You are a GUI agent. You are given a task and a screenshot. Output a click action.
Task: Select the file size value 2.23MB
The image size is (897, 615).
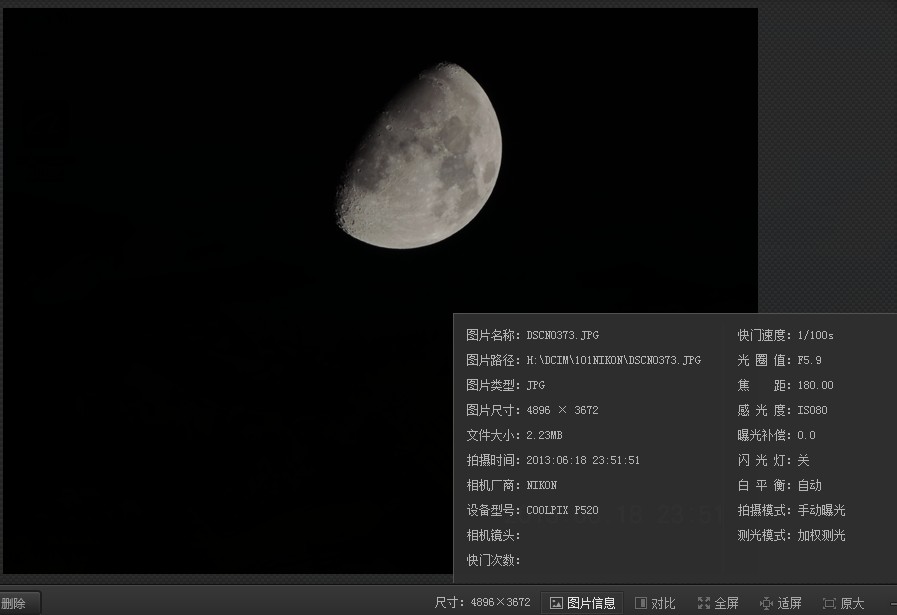[544, 435]
